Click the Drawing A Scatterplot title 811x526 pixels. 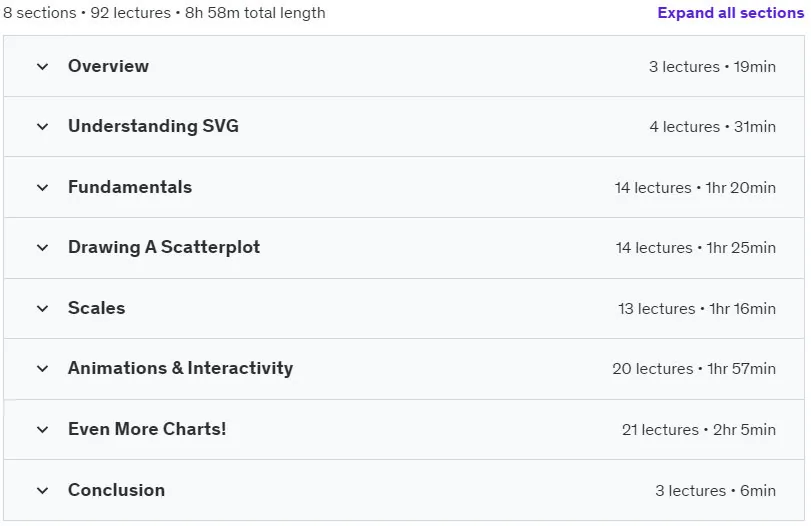tap(164, 247)
